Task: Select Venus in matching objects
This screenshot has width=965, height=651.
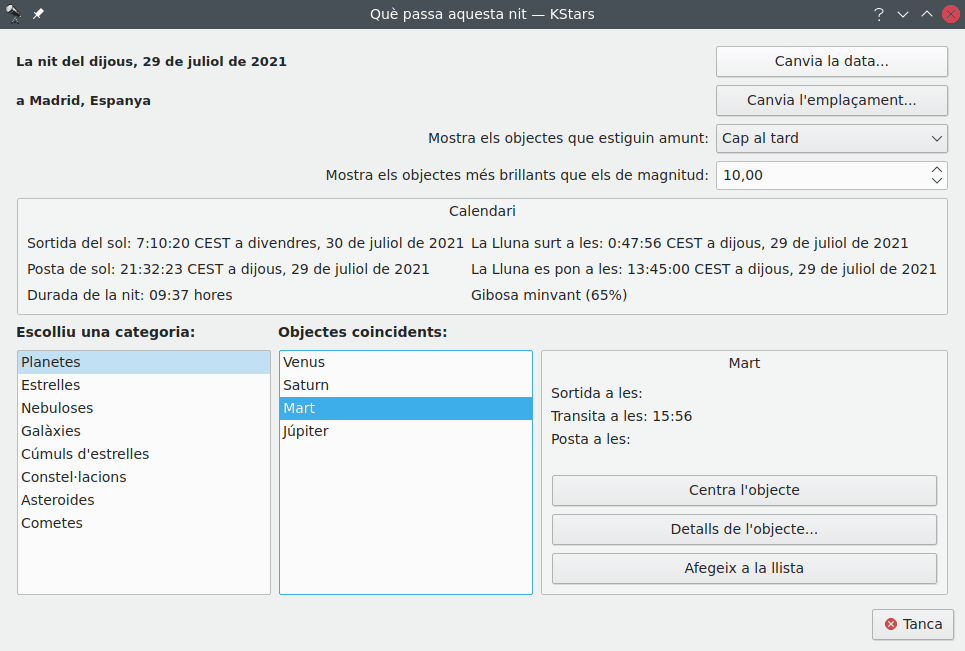Action: 304,362
